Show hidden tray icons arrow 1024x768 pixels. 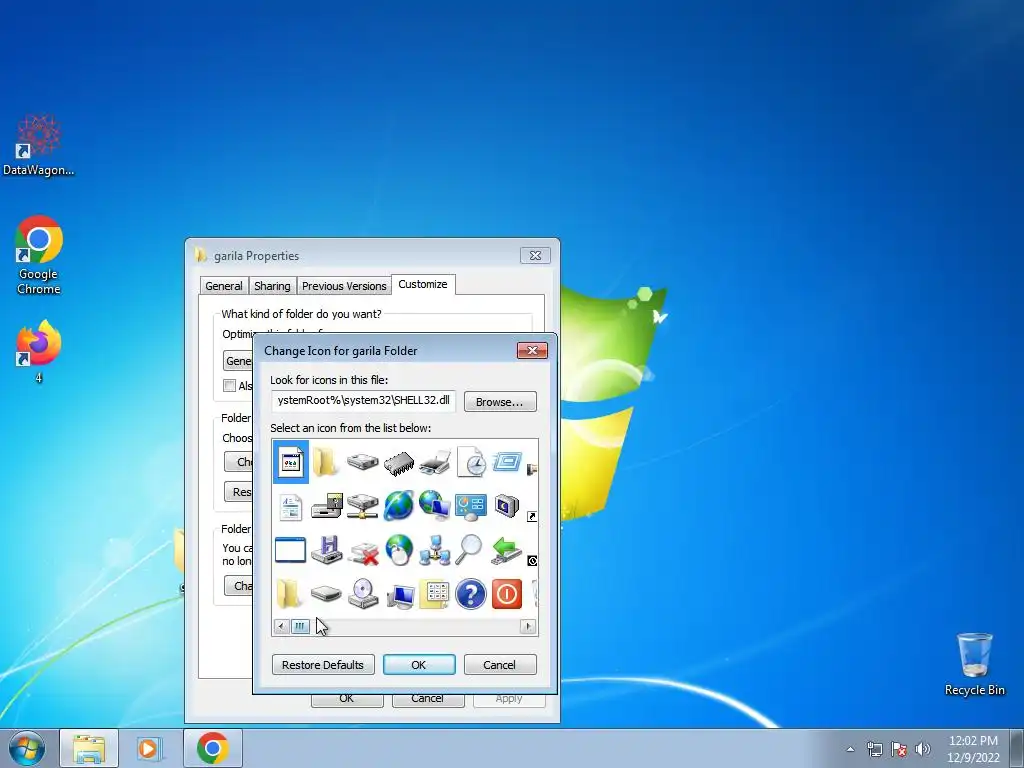pos(850,749)
